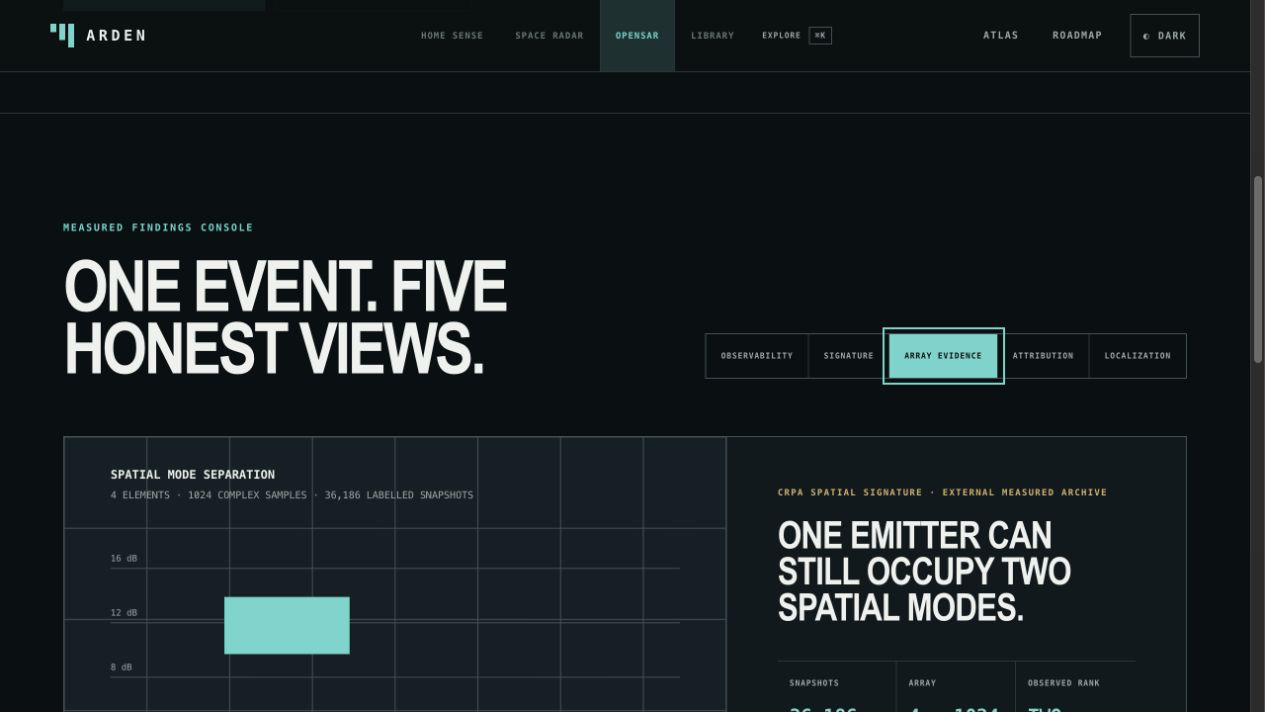Switch to the Attribution view tab
The width and height of the screenshot is (1265, 712).
(x=1043, y=356)
